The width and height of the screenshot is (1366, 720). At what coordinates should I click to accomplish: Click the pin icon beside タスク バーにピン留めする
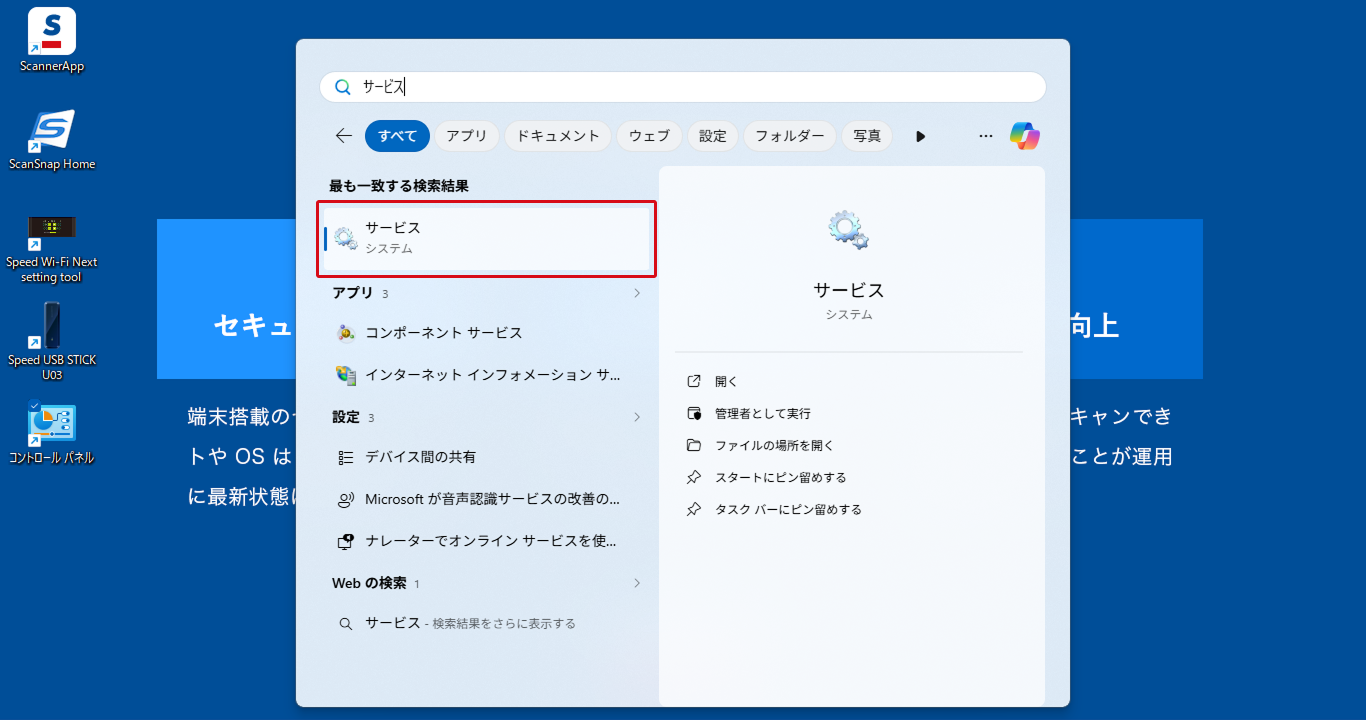pos(694,509)
